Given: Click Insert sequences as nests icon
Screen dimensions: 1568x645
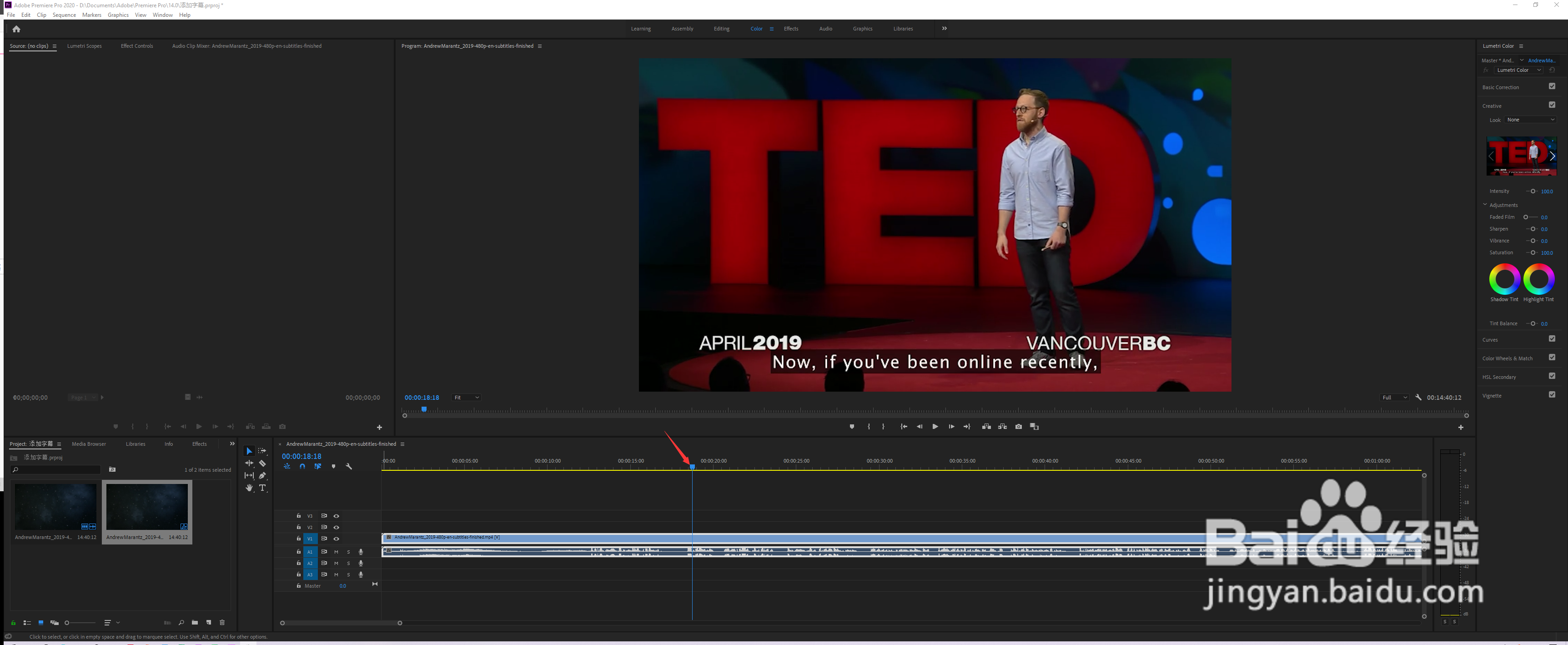Looking at the screenshot, I should [x=287, y=467].
